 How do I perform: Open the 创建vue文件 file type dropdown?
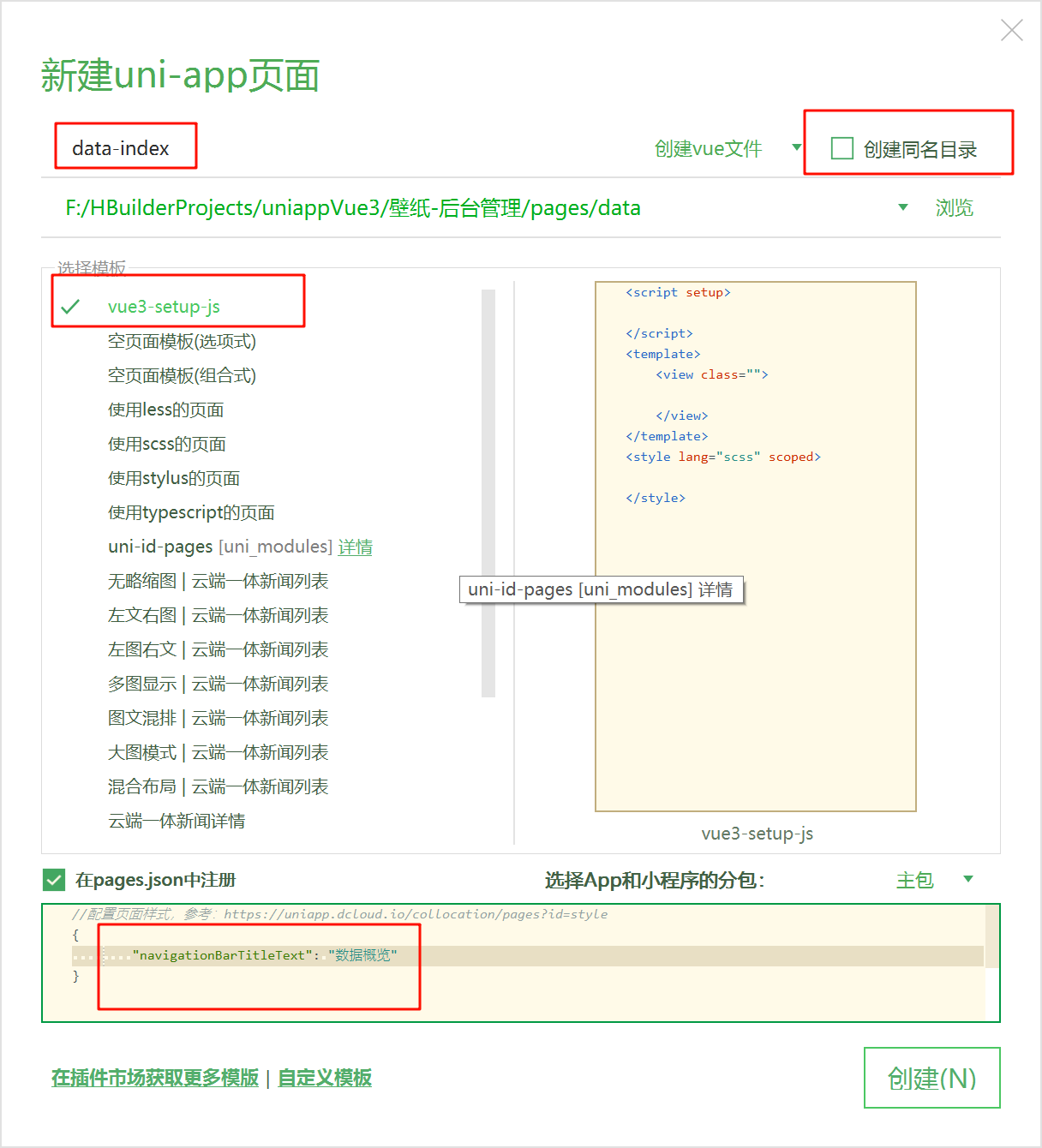[728, 149]
